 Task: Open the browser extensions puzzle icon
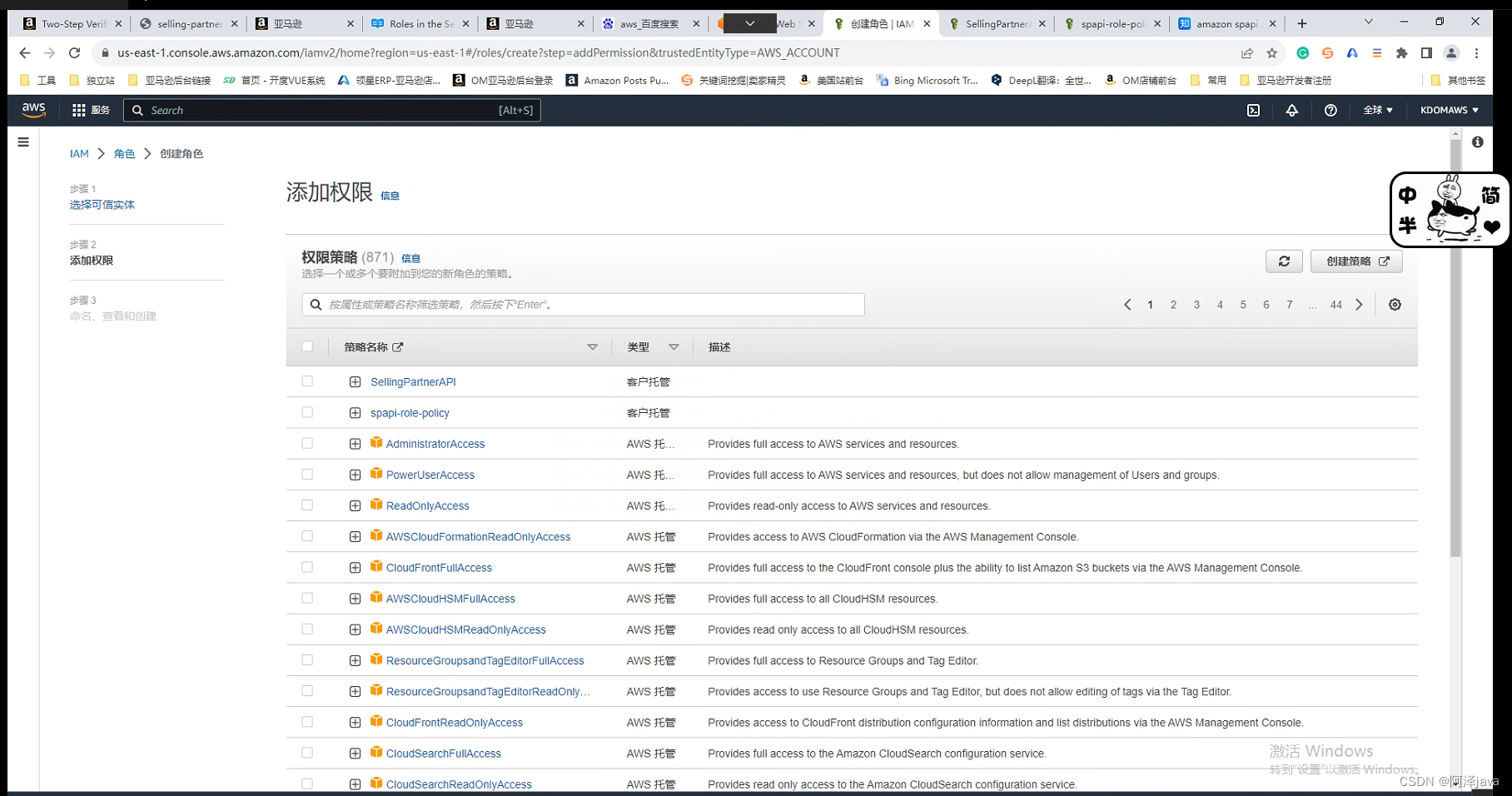[1402, 53]
